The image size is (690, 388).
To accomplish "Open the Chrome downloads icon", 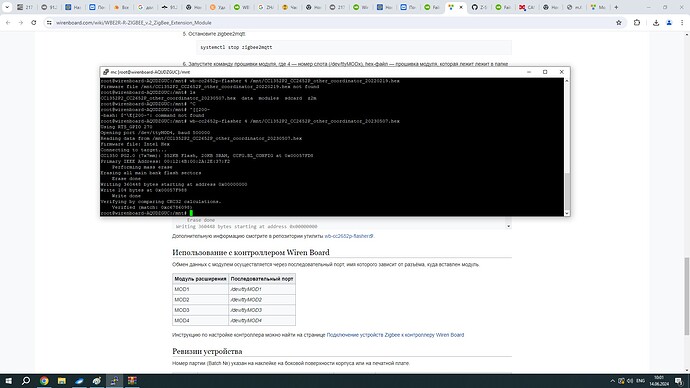I will point(656,22).
